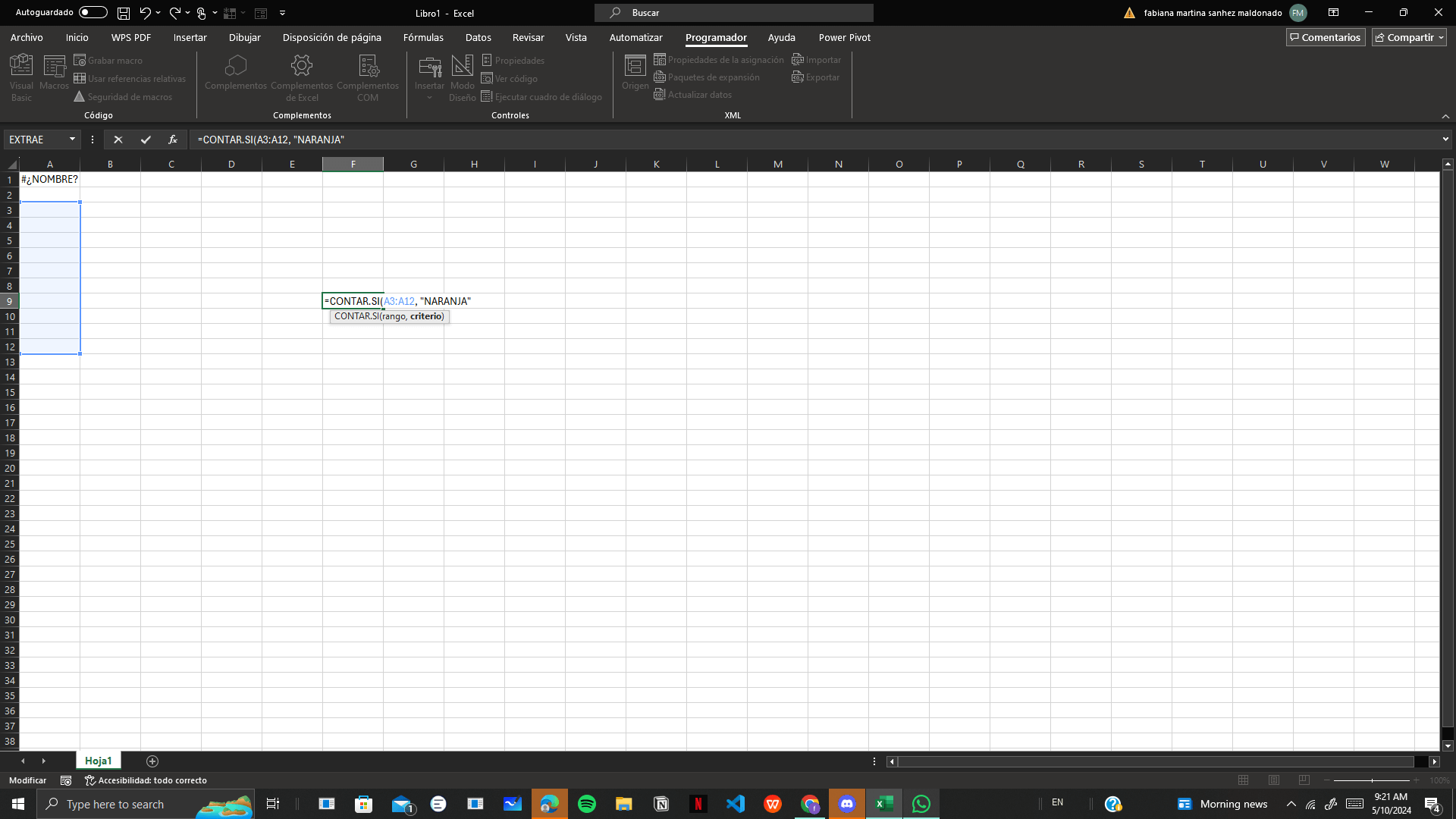Cancel the formula entry with X icon
This screenshot has width=1456, height=819.
pos(118,140)
